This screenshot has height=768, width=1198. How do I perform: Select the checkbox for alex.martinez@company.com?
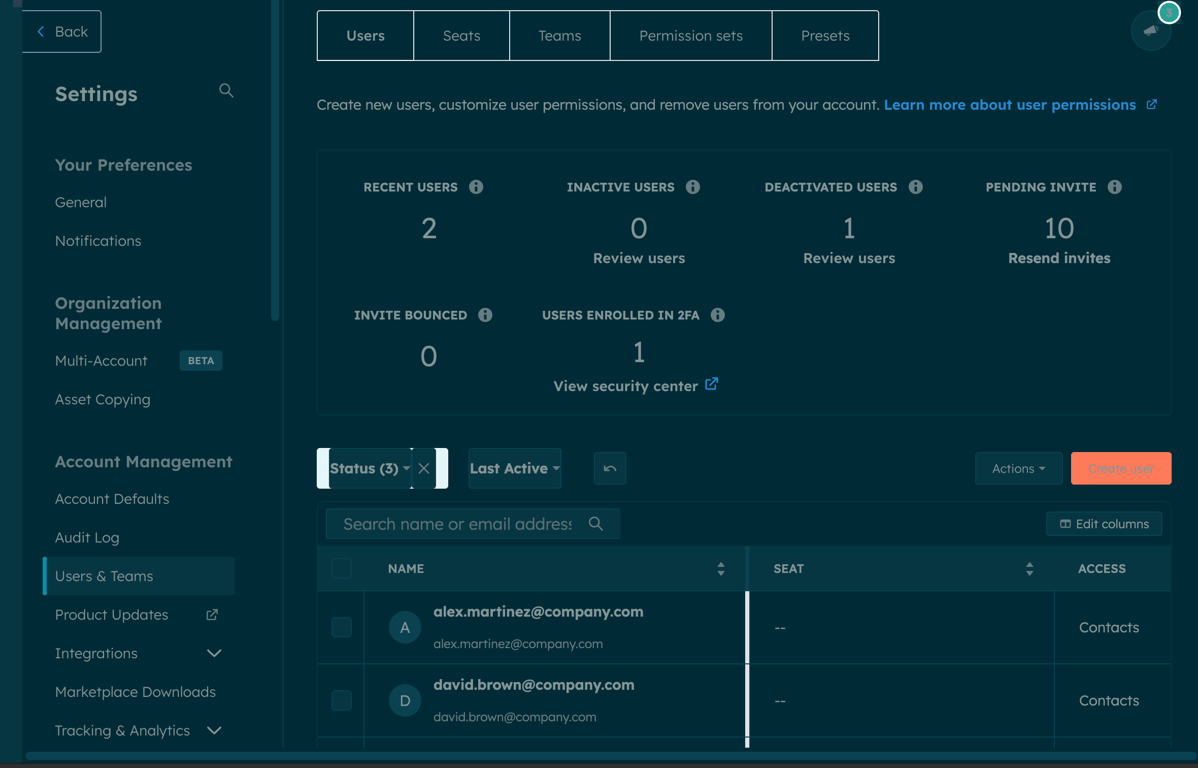tap(341, 627)
